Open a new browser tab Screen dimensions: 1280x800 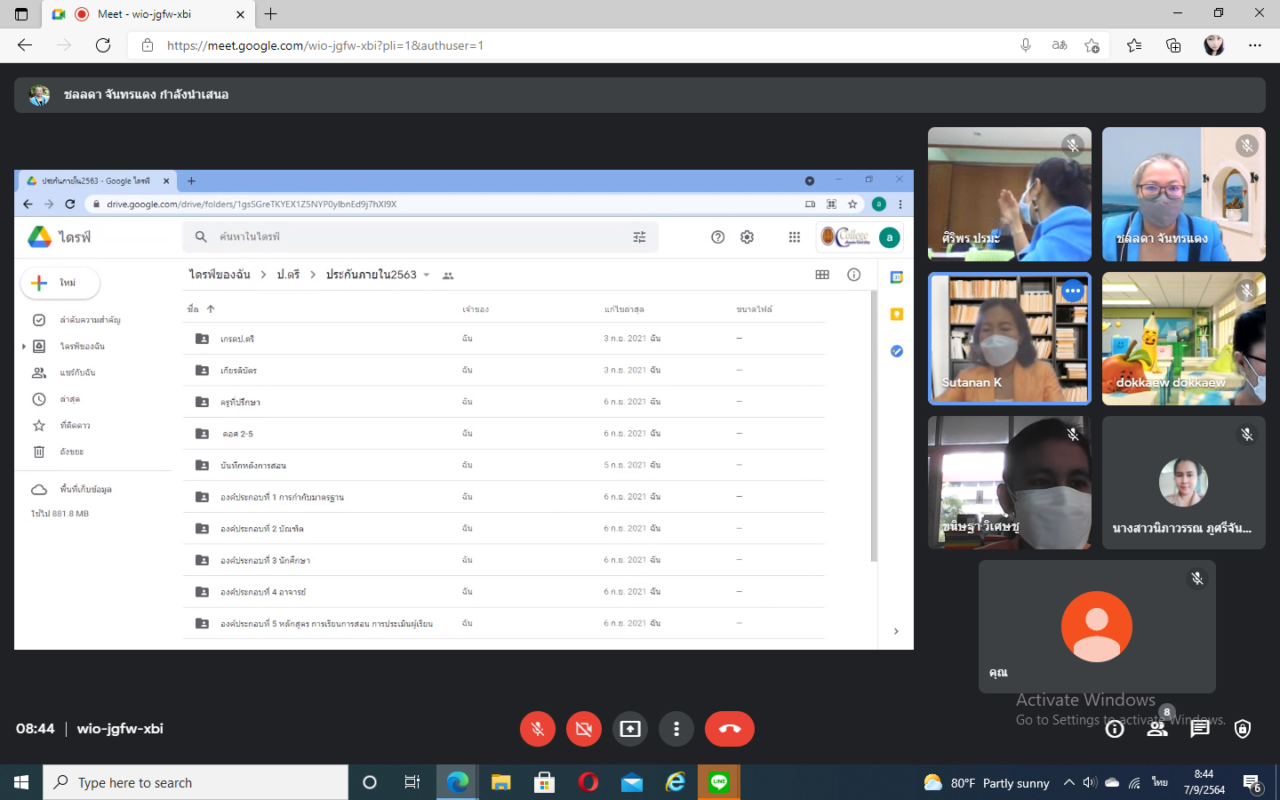(x=270, y=14)
